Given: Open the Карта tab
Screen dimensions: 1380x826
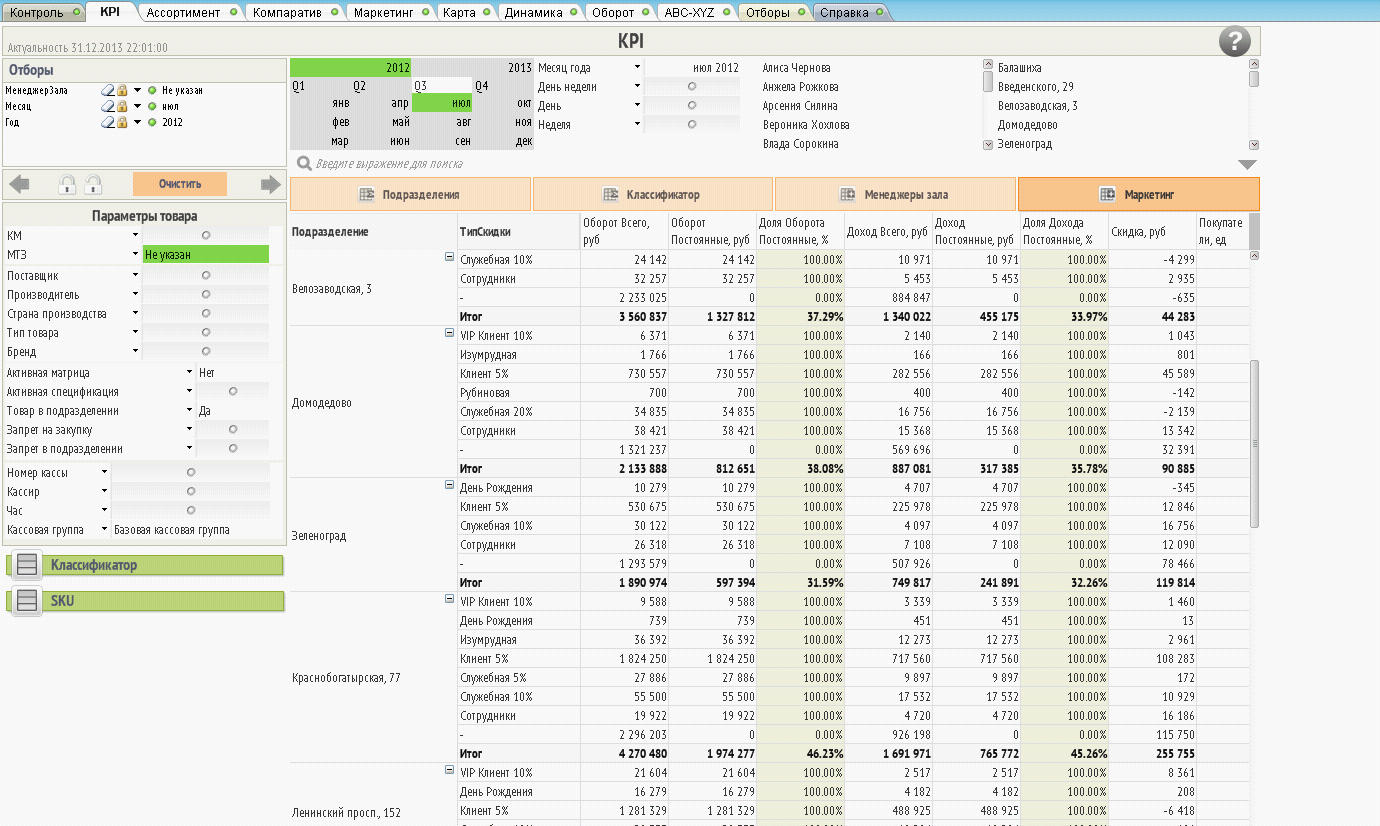Looking at the screenshot, I should click(467, 12).
